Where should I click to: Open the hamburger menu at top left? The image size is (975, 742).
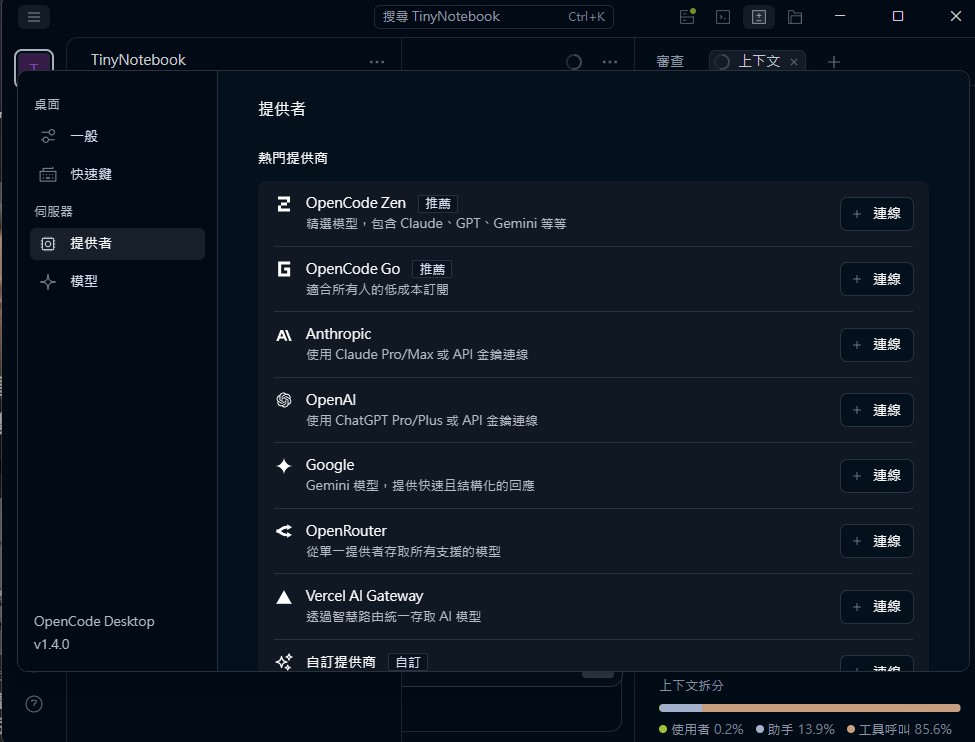[34, 17]
